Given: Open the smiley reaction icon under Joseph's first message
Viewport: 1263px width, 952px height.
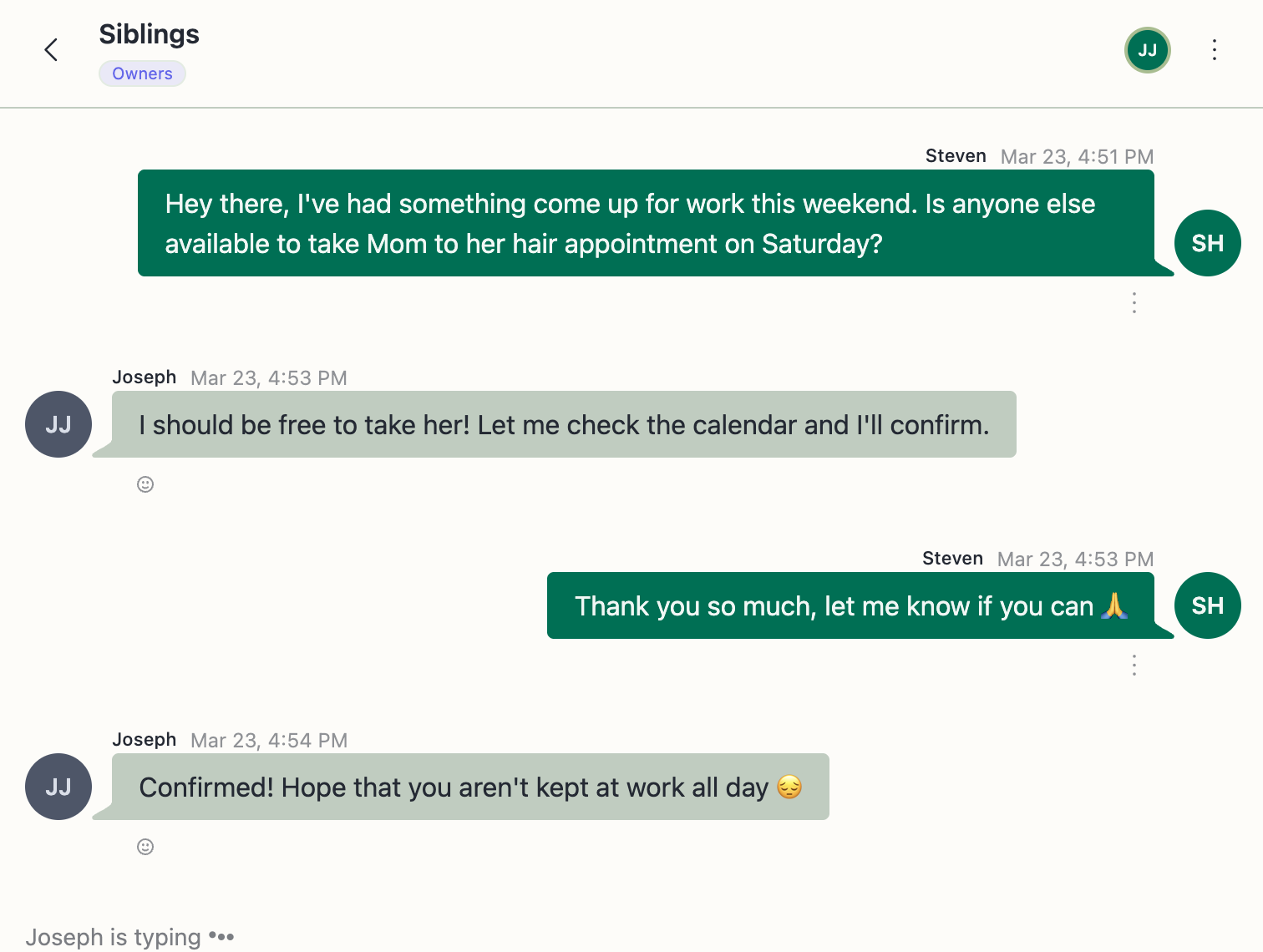Looking at the screenshot, I should [145, 484].
